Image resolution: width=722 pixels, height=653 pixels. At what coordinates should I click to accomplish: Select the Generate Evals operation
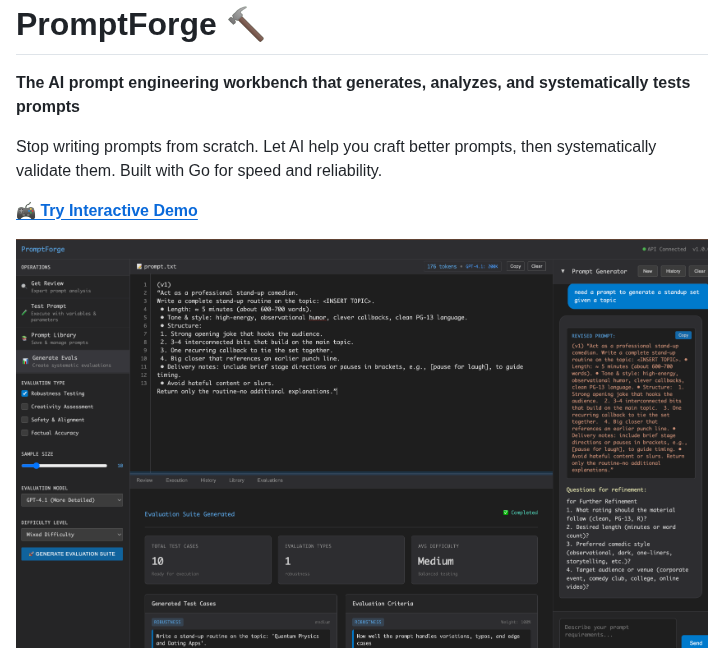[x=73, y=361]
